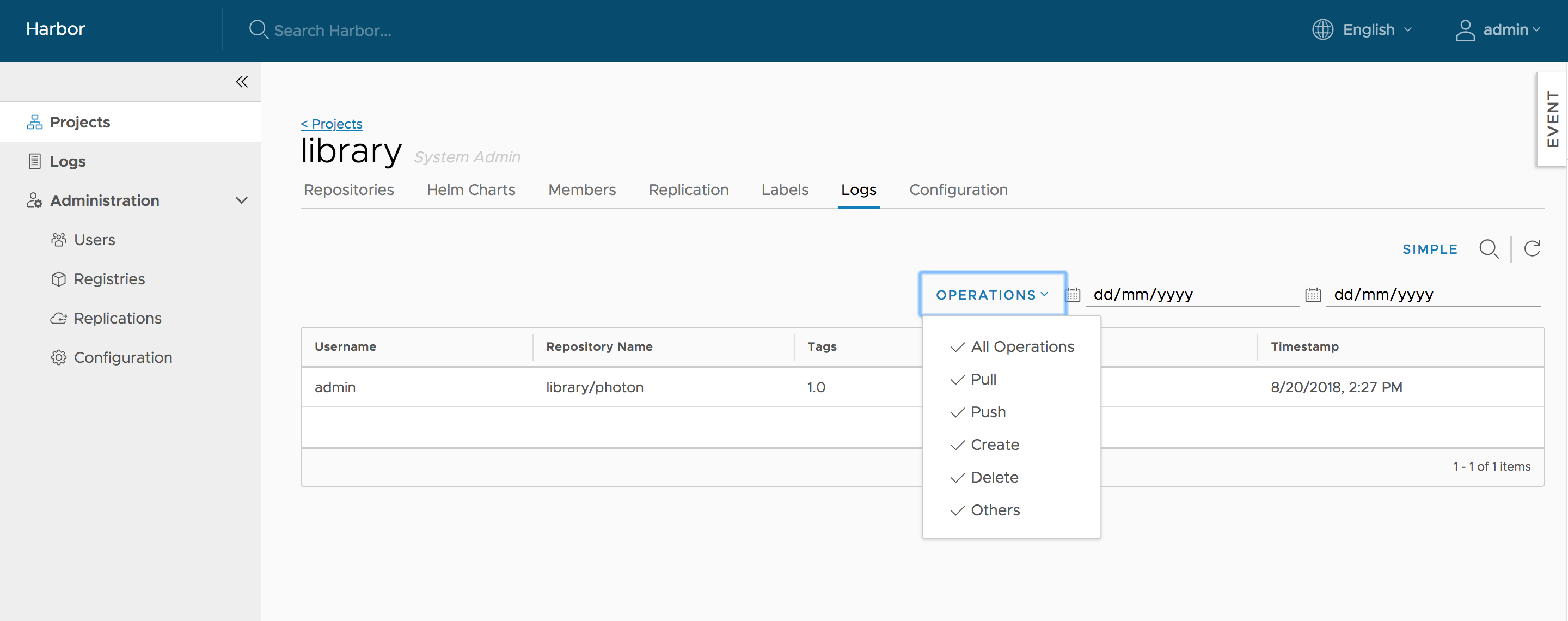Click the Projects sidebar icon

coord(34,121)
